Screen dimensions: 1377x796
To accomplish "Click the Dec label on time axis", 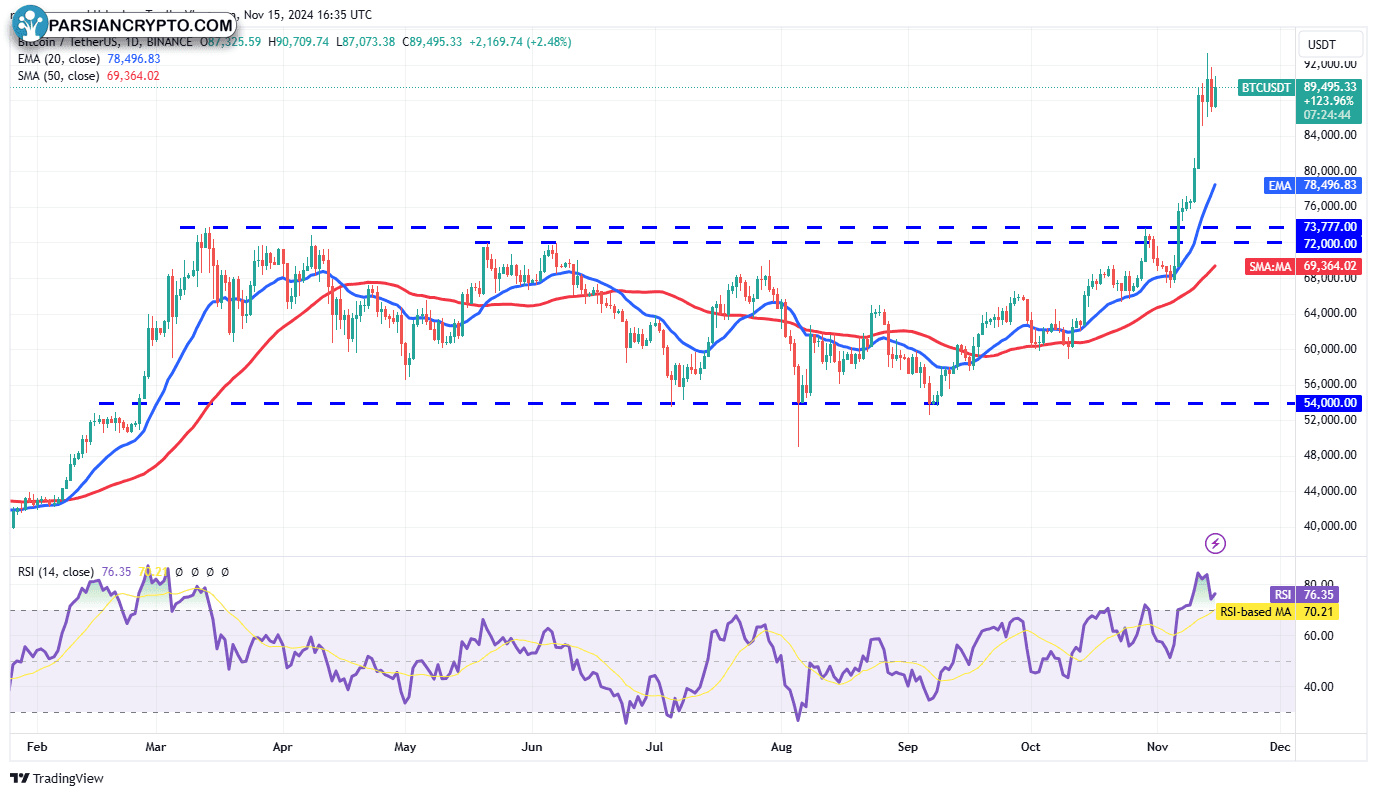I will [x=1281, y=747].
